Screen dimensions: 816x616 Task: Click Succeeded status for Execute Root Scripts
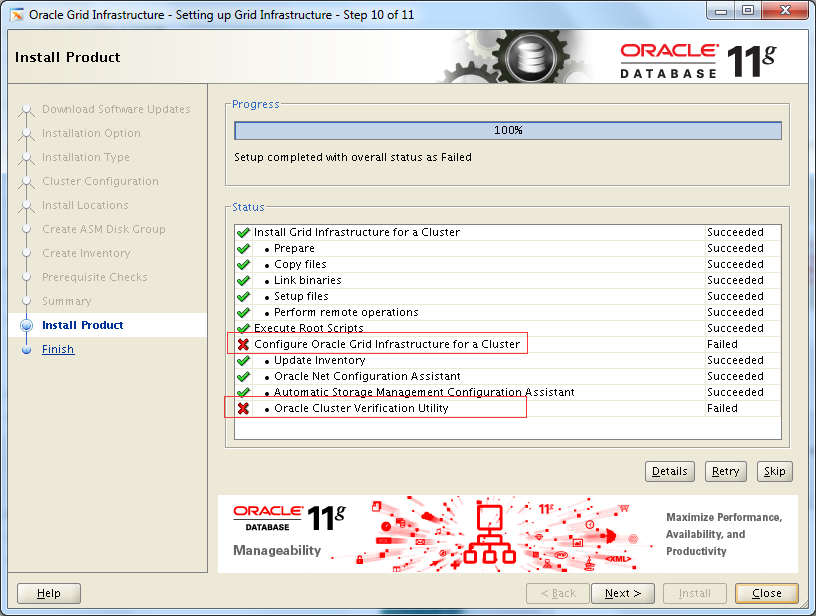click(735, 328)
